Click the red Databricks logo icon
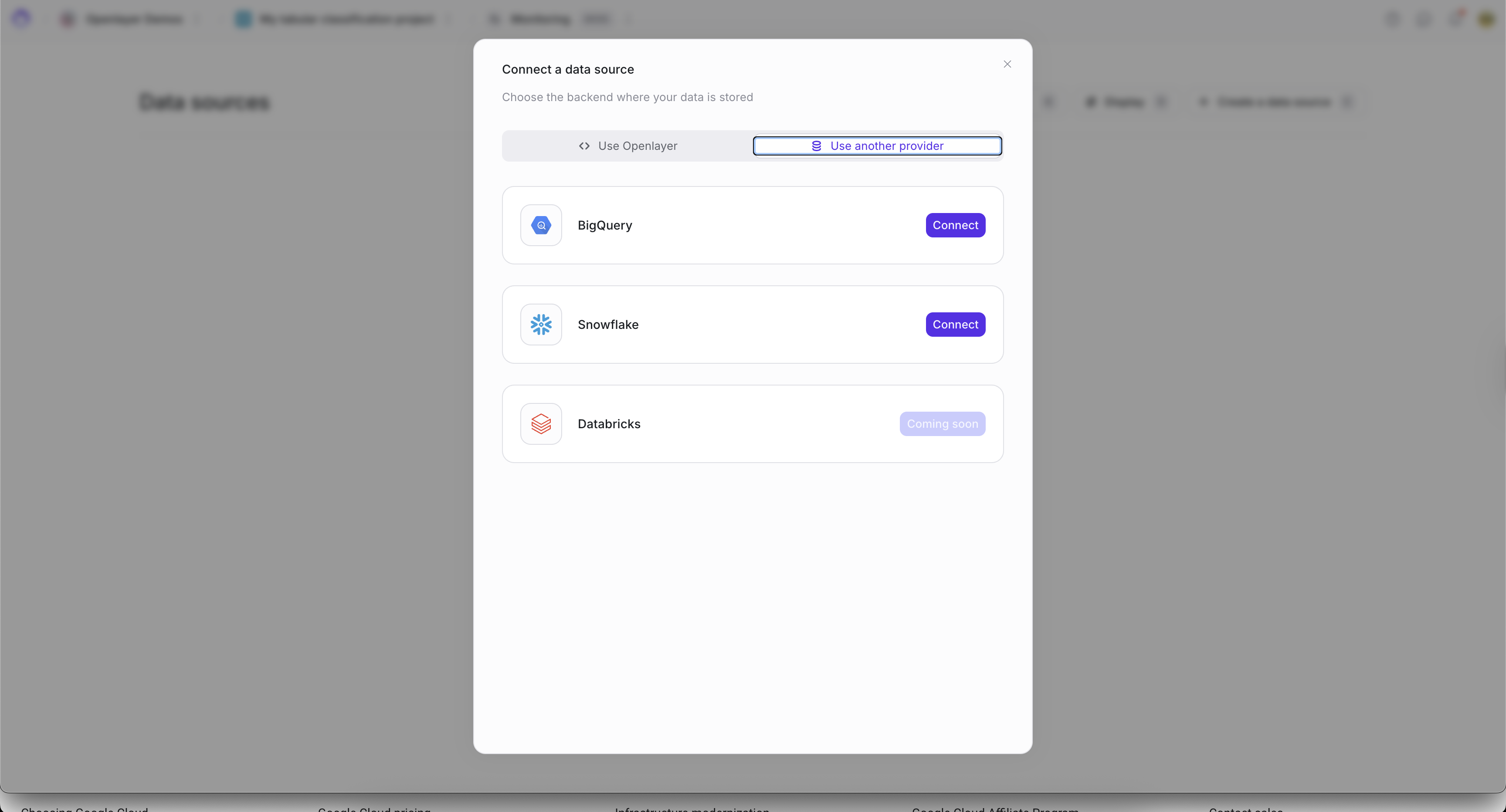The image size is (1506, 812). [541, 424]
